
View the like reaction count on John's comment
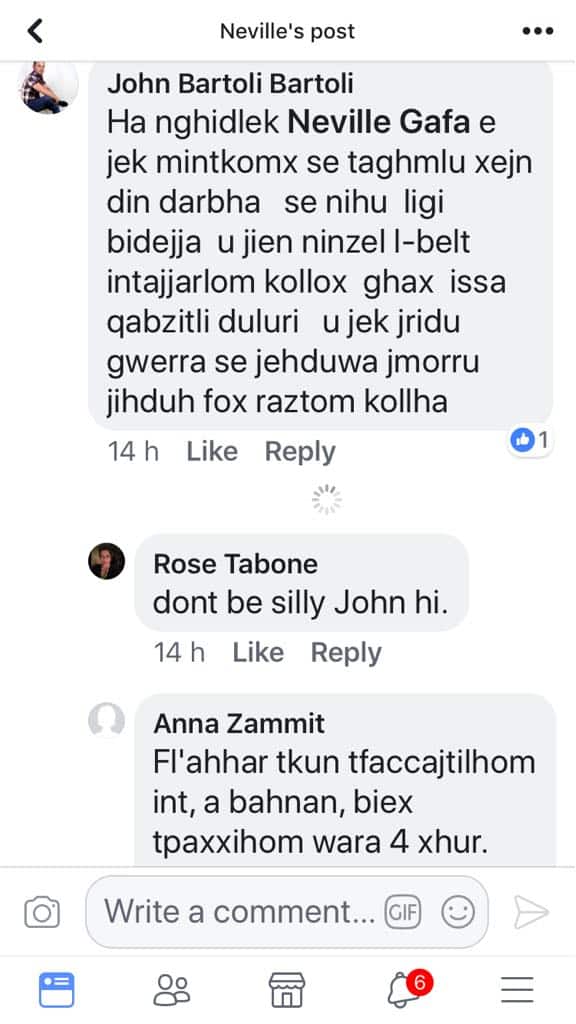tap(530, 441)
